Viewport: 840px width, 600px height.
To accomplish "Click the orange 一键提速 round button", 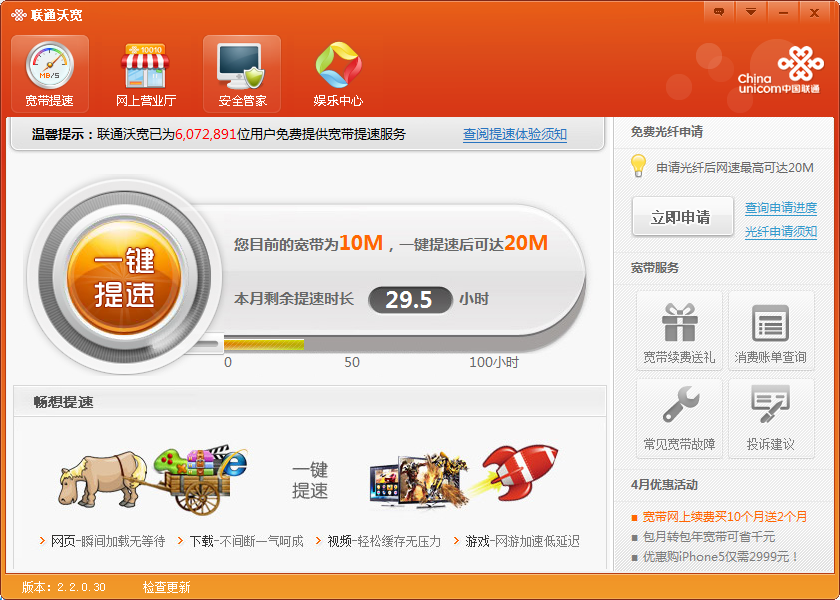I will pyautogui.click(x=124, y=276).
